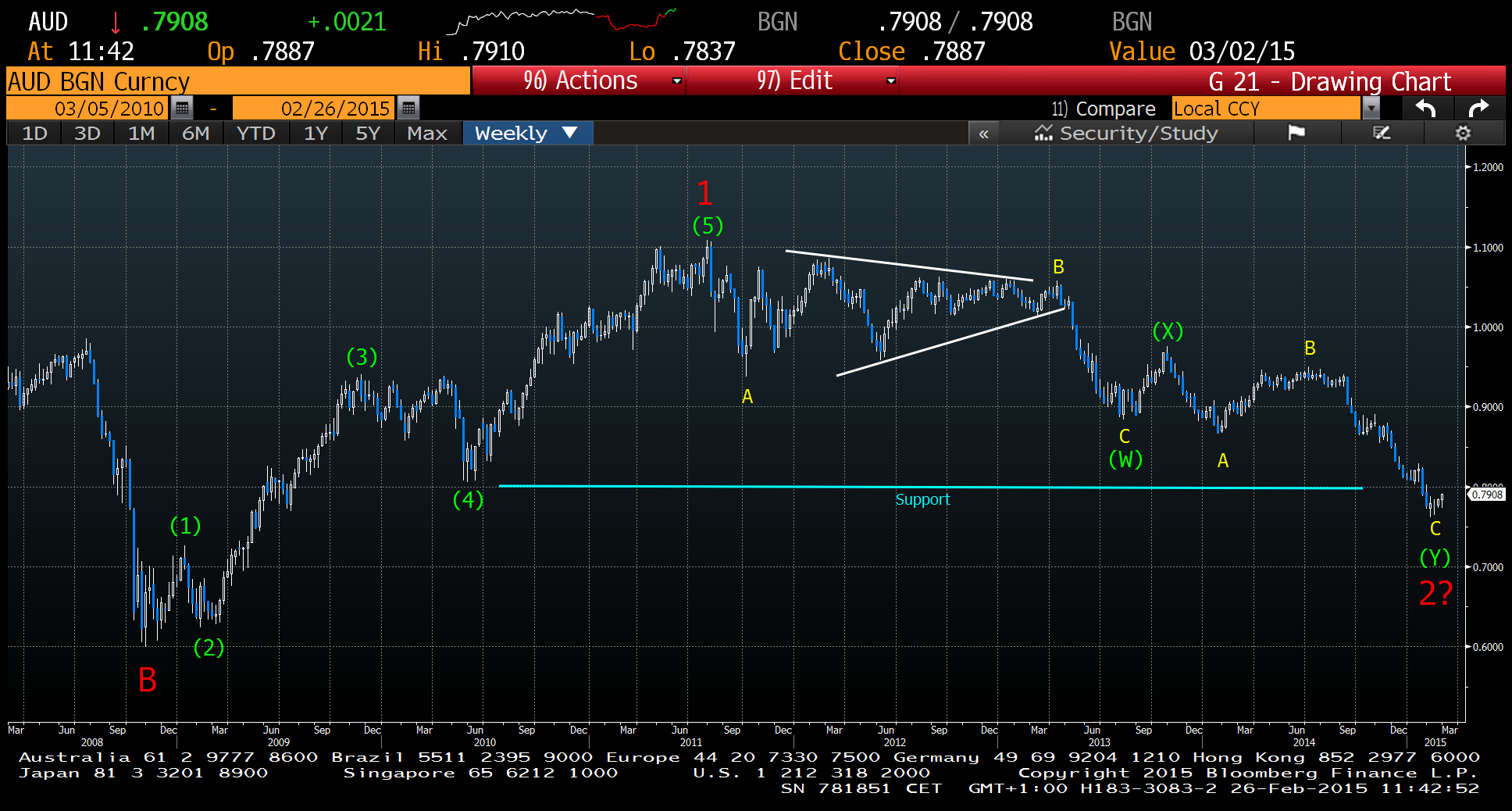Click the redo arrow icon
The image size is (1512, 811).
1478,108
